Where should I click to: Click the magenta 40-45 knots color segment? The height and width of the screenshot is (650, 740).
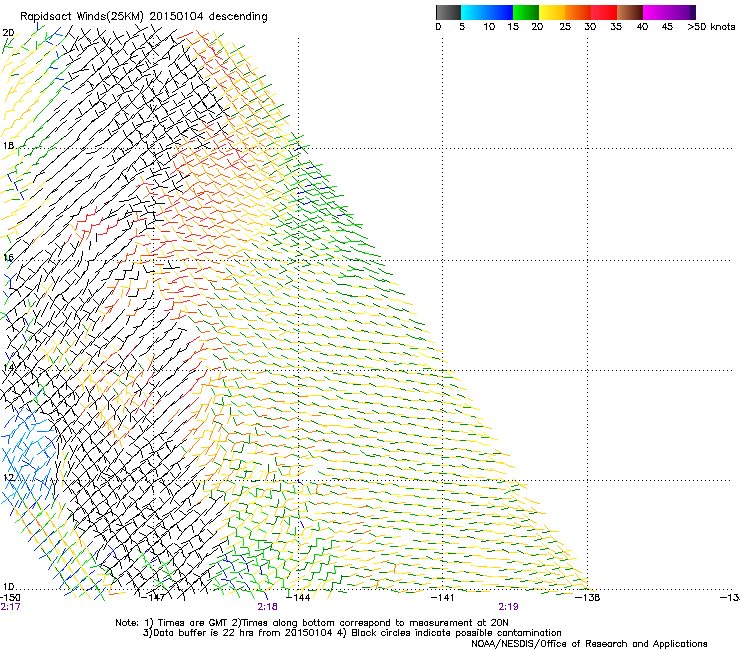click(x=656, y=12)
